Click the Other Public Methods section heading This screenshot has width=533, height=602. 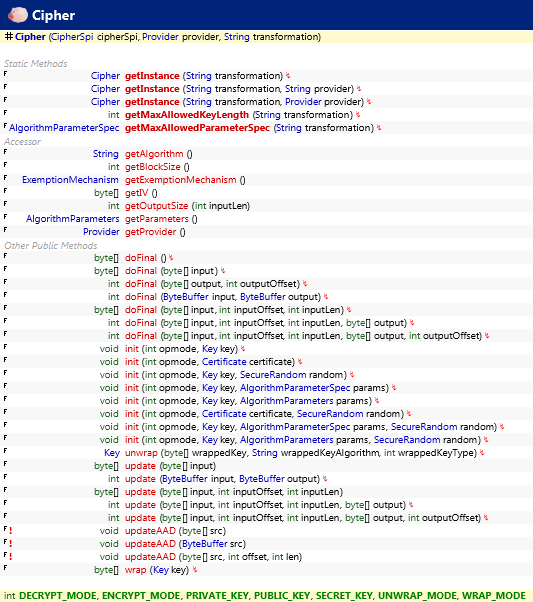pos(50,245)
